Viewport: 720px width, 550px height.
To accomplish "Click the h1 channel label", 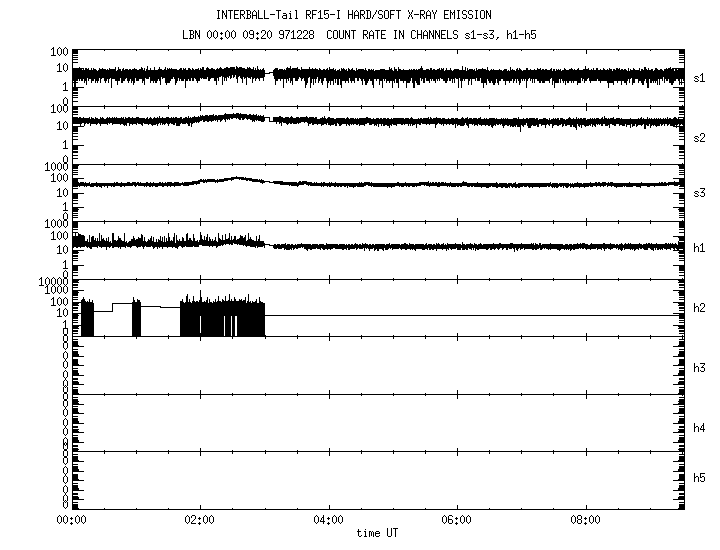I will 700,248.
